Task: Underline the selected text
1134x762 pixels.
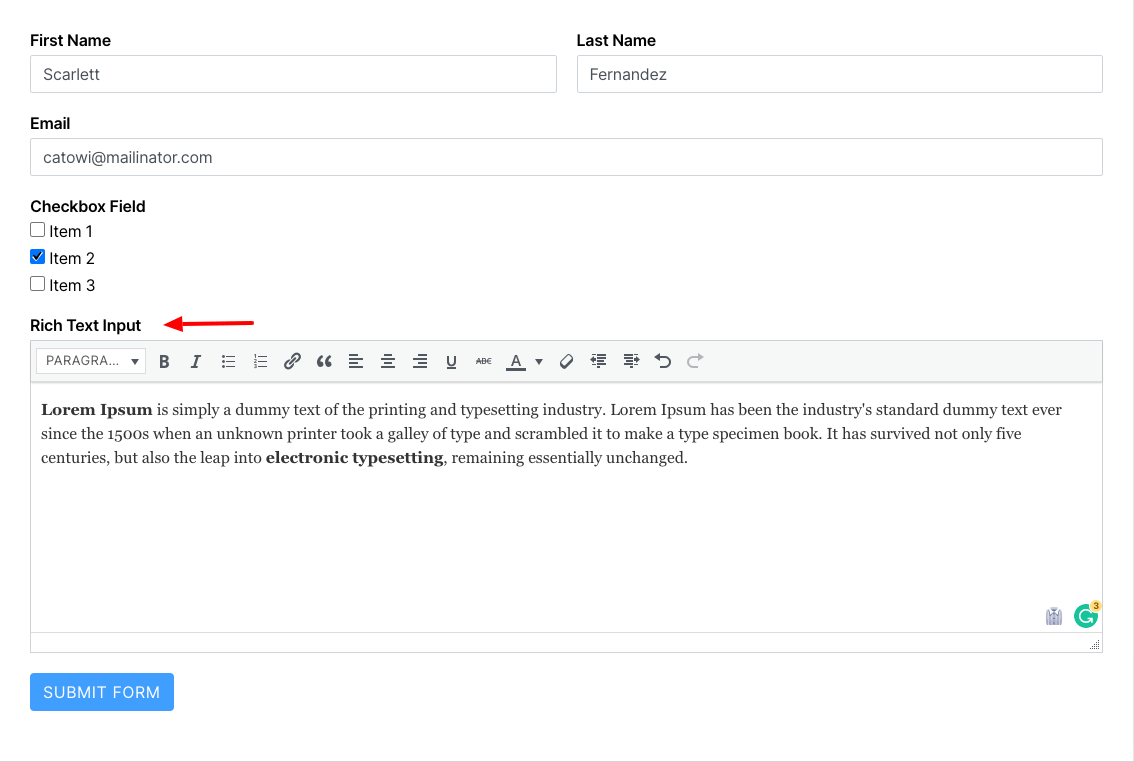Action: [451, 361]
